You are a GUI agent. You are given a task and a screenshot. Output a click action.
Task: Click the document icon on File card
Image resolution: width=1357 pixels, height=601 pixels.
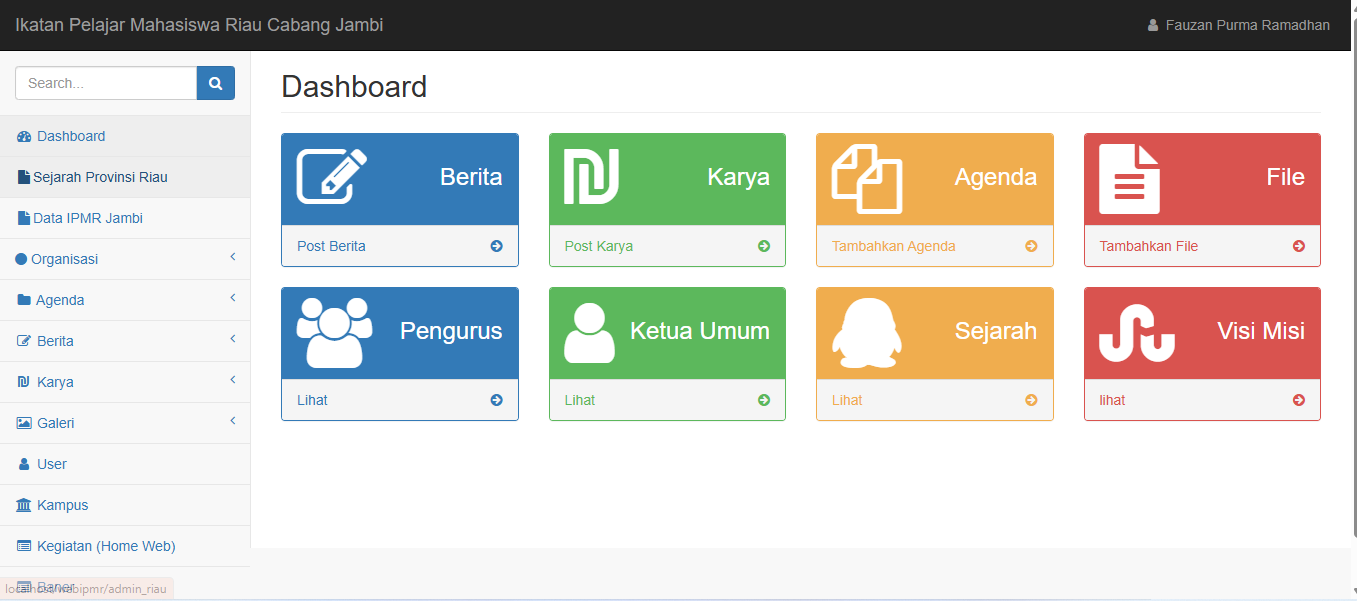[x=1129, y=178]
